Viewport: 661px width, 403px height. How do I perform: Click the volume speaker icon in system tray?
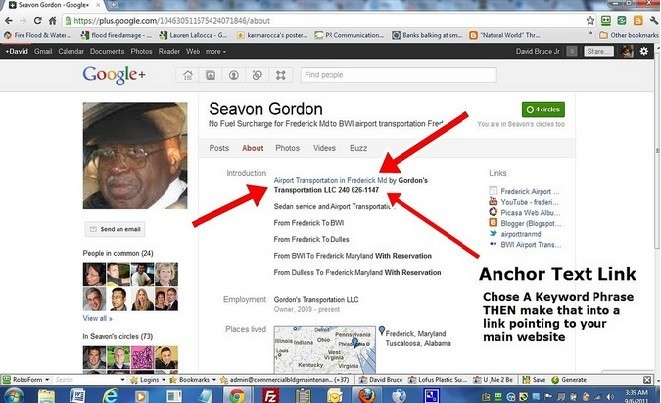610,396
